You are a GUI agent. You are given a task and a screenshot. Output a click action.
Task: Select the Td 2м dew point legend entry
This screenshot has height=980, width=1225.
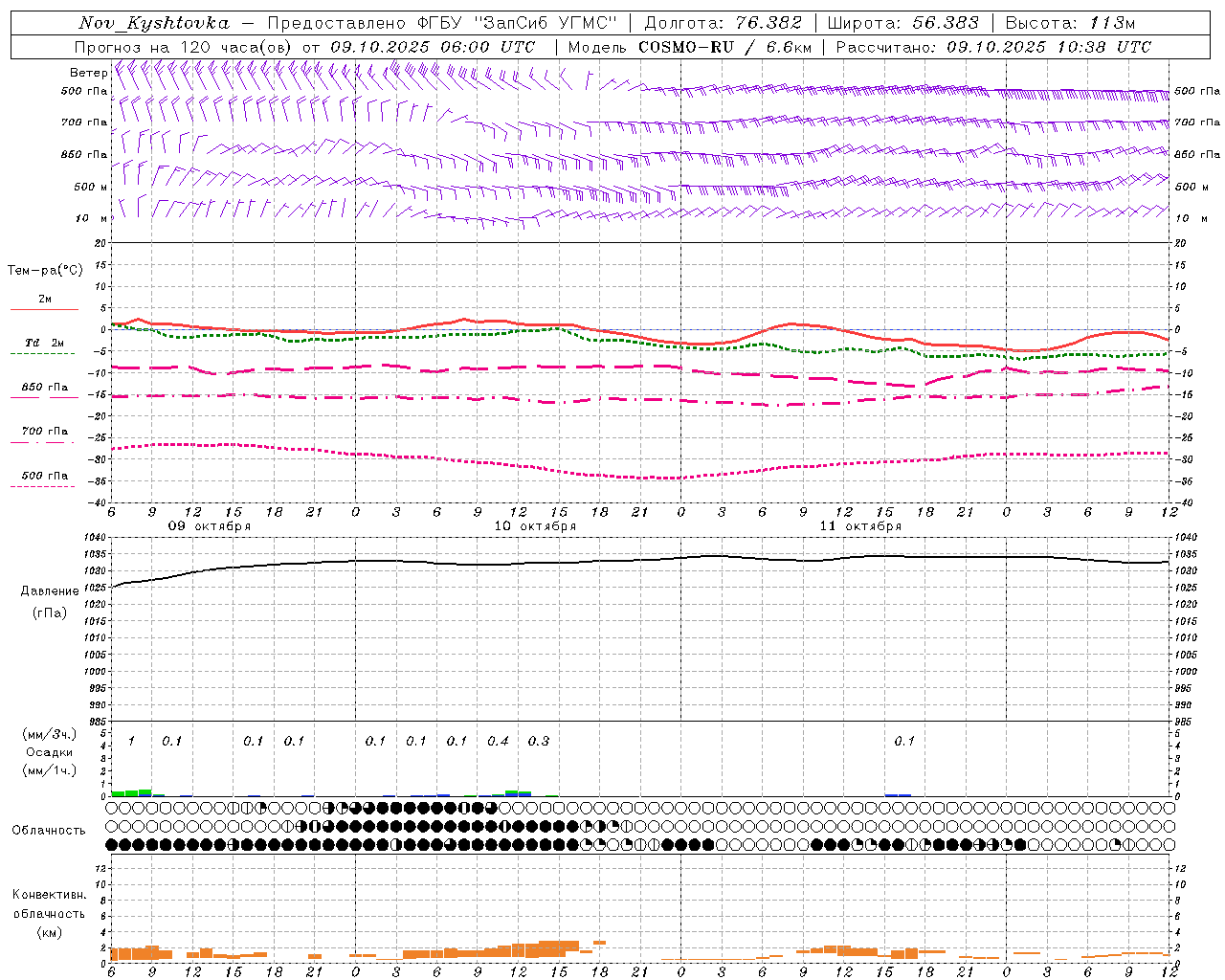pyautogui.click(x=45, y=343)
